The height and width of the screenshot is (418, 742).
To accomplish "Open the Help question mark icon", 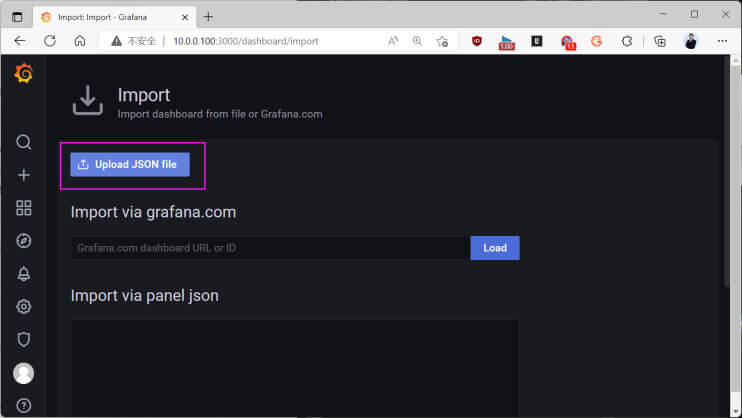I will 24,405.
